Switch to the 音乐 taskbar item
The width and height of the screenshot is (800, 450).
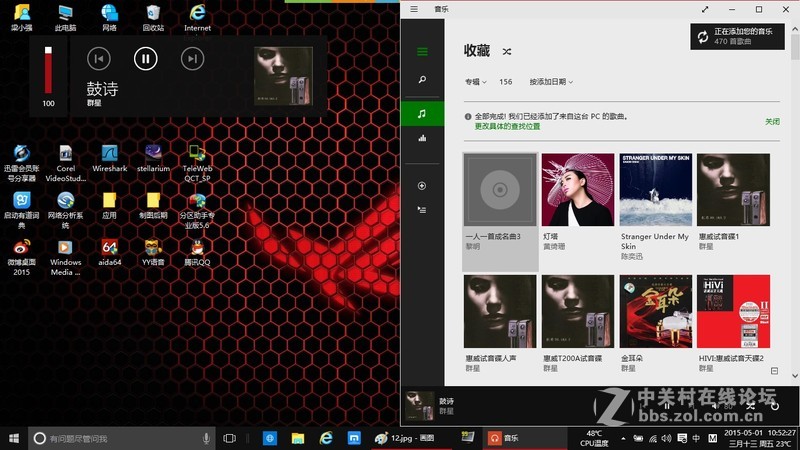pos(523,438)
